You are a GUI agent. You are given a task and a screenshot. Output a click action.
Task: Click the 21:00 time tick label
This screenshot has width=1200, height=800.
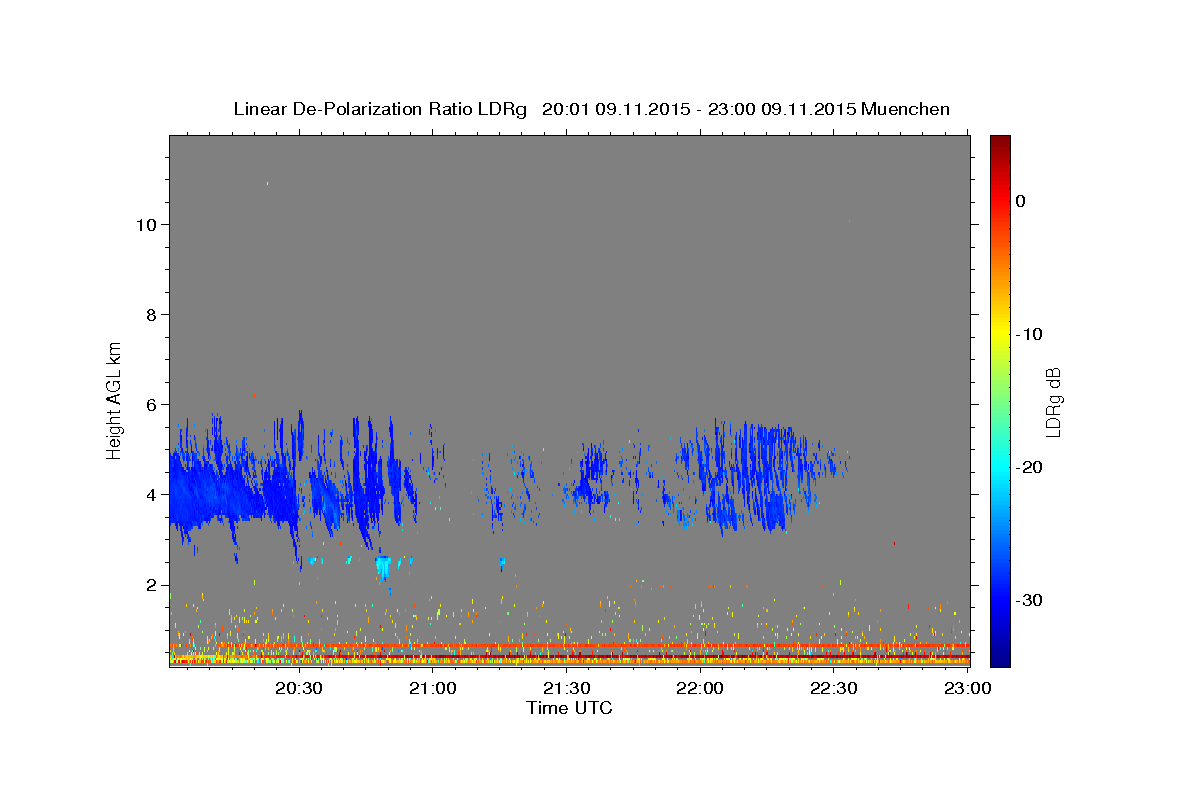pos(433,688)
